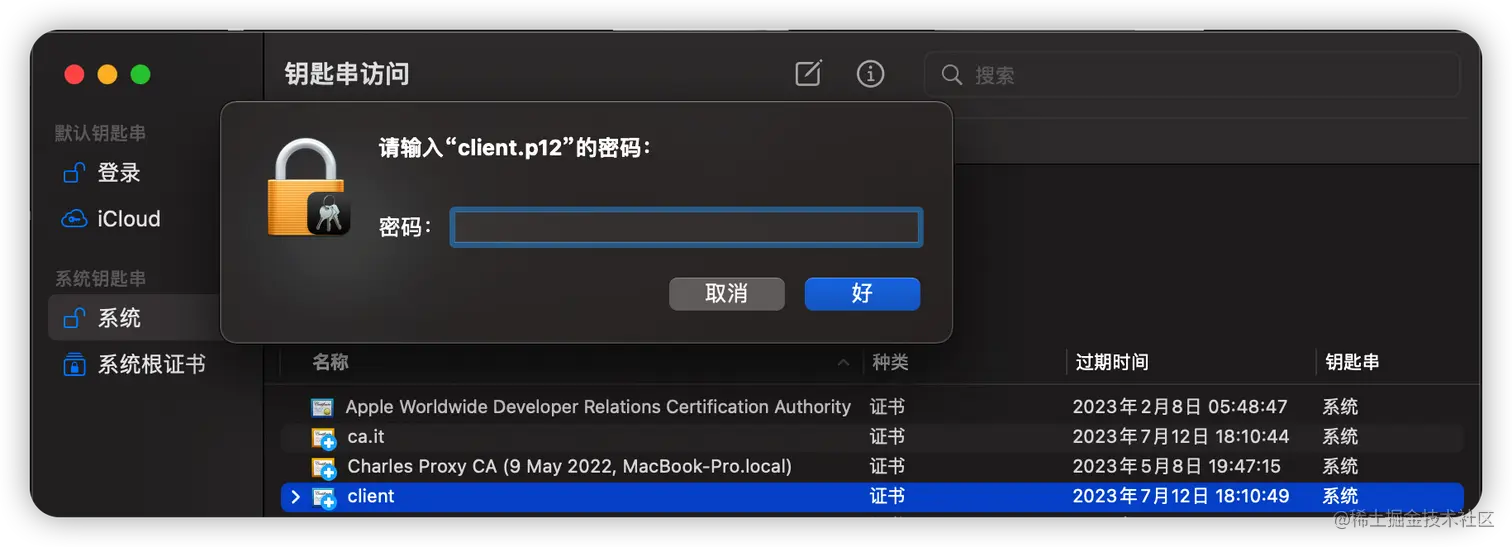Close the Keychain Access window
The image size is (1512, 547).
click(74, 74)
